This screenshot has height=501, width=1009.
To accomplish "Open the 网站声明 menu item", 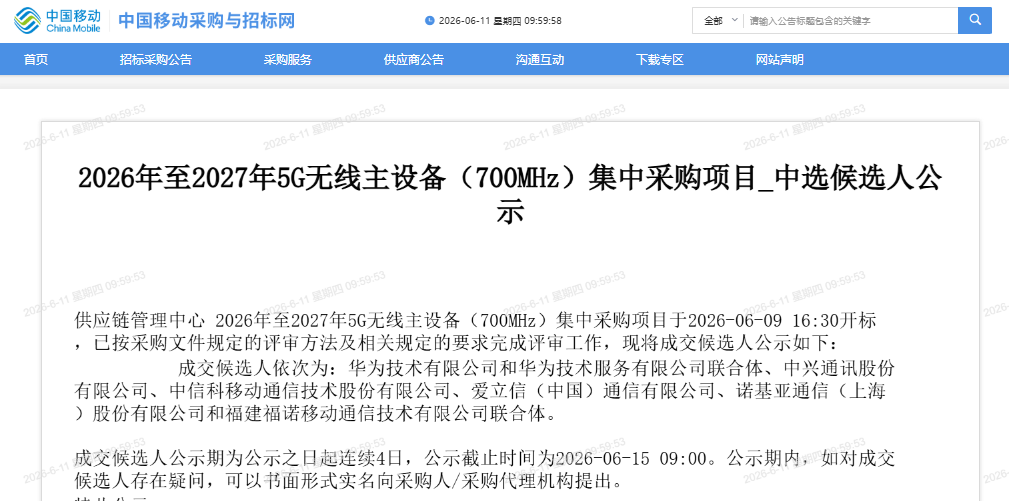I will coord(780,60).
